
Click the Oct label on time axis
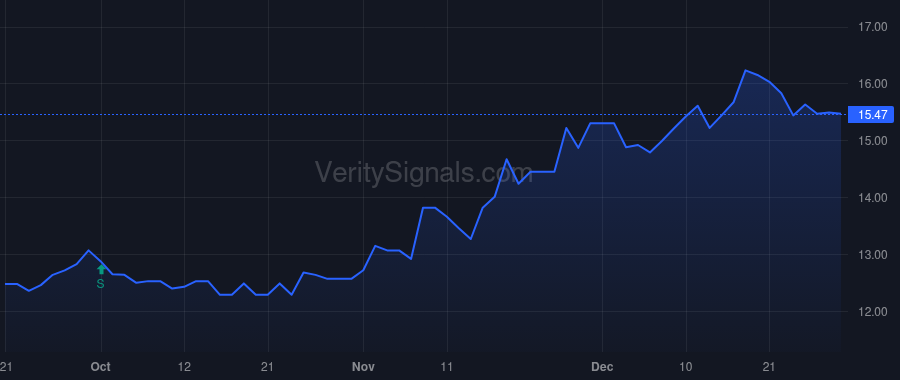point(101,367)
